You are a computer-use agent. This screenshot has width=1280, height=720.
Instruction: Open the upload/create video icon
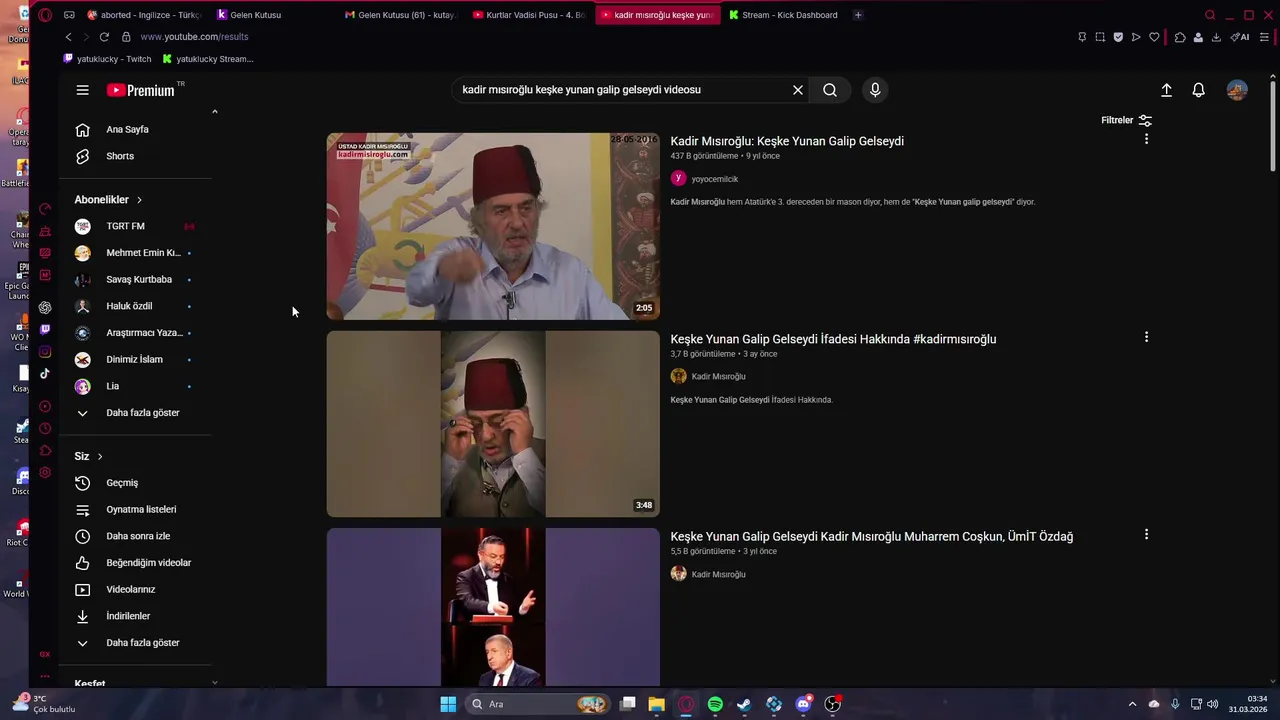point(1166,90)
